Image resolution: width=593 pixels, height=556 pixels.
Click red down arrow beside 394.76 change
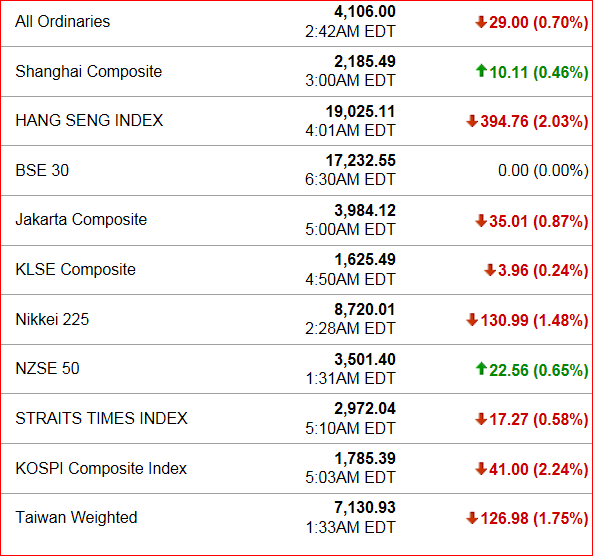pyautogui.click(x=472, y=121)
